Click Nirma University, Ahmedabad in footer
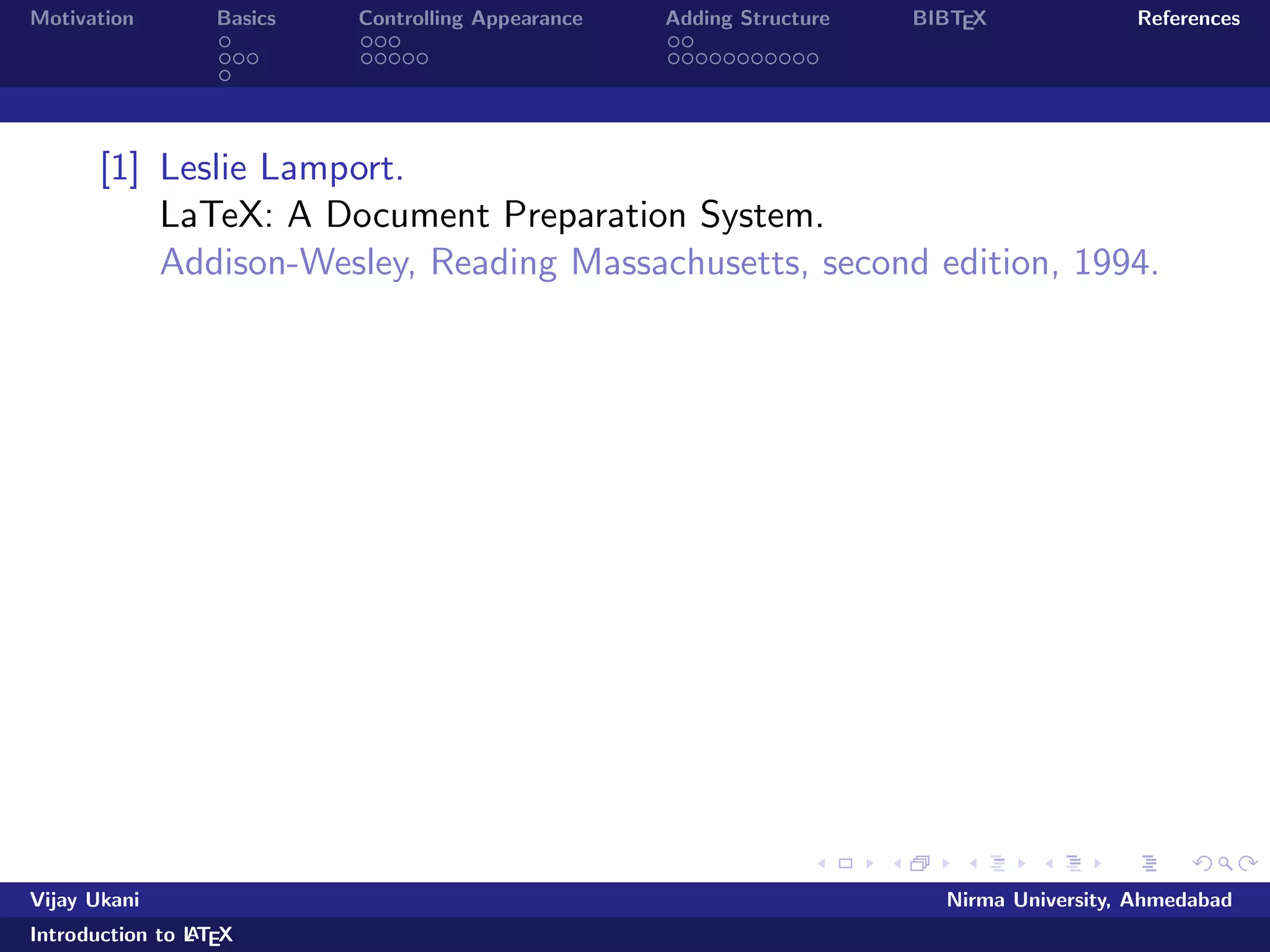The height and width of the screenshot is (952, 1270). coord(1089,900)
